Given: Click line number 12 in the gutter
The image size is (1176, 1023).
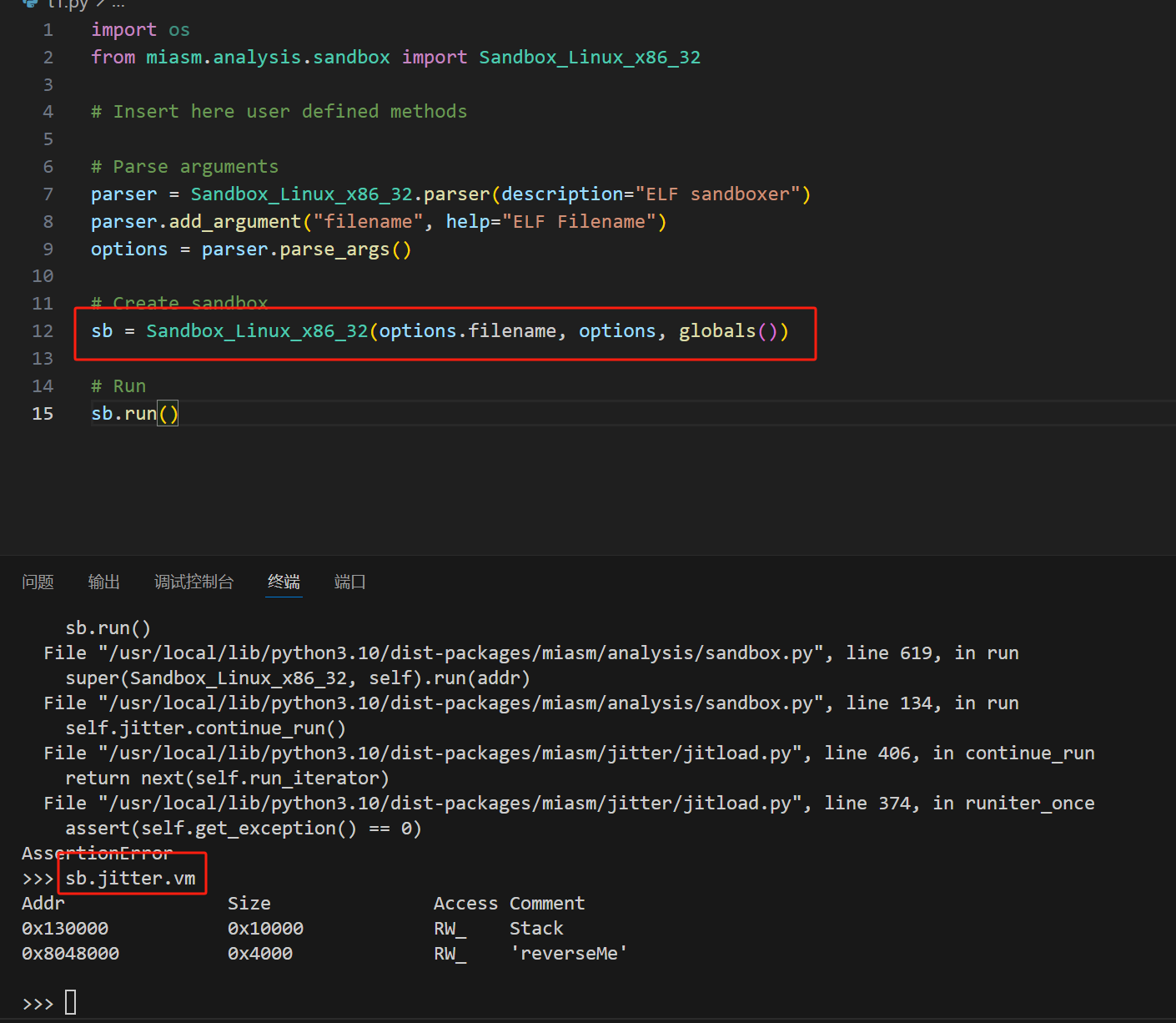Looking at the screenshot, I should [x=43, y=331].
